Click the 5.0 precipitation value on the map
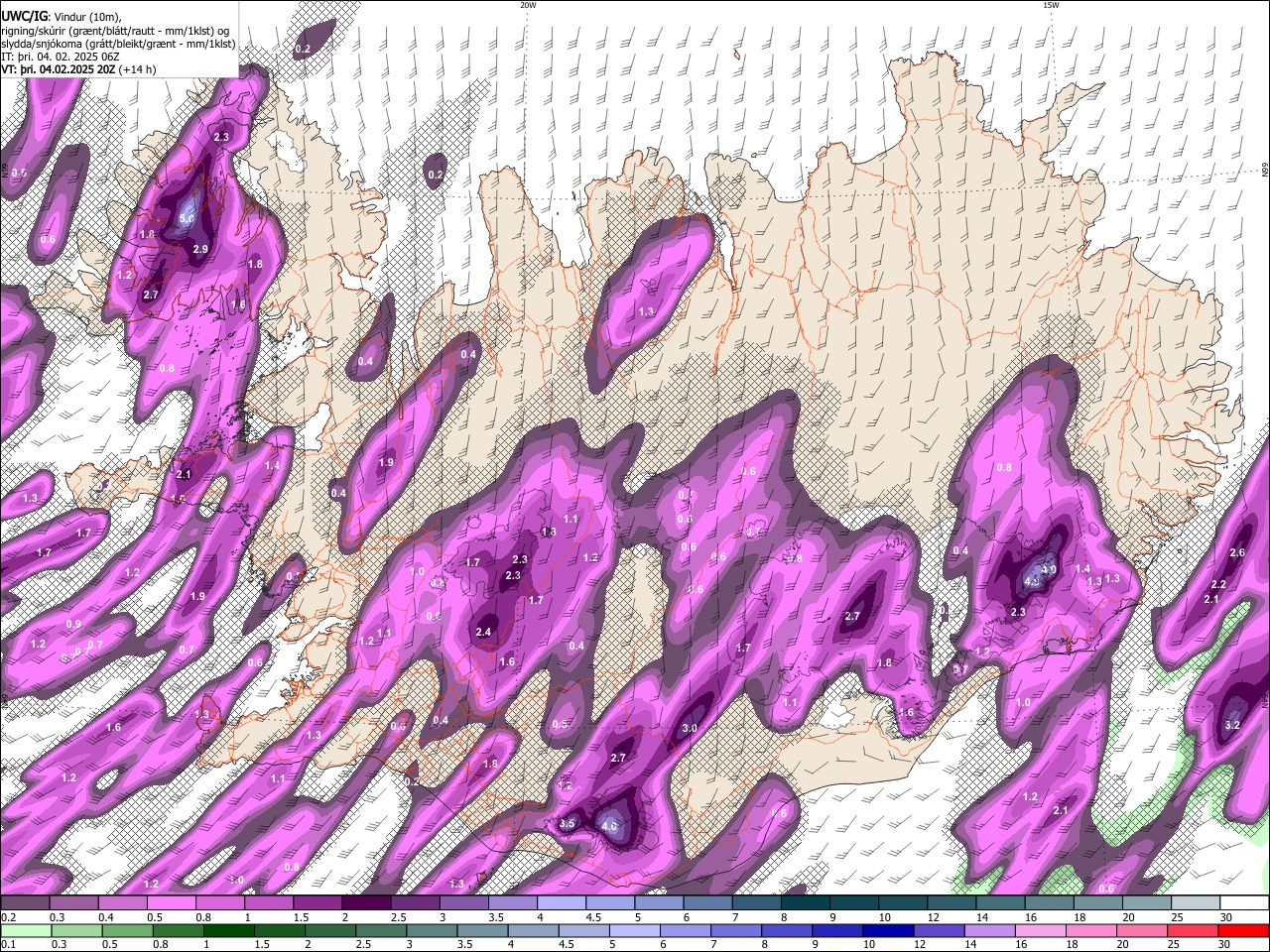The height and width of the screenshot is (952, 1270). [x=187, y=219]
